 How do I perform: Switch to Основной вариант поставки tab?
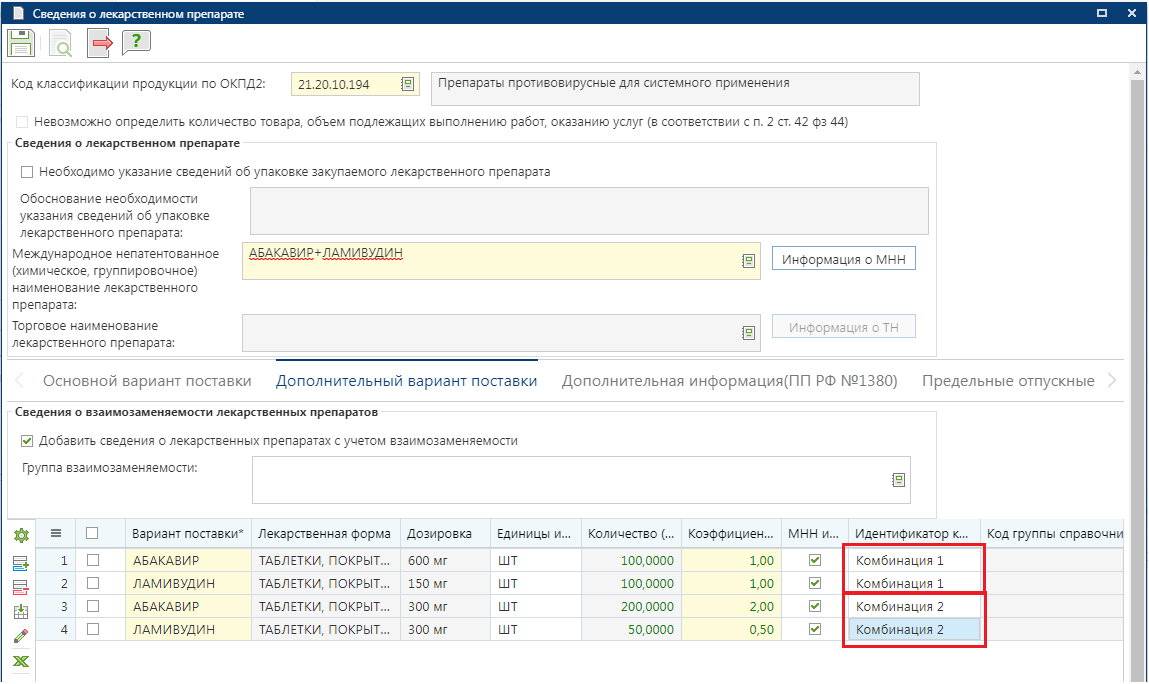[x=147, y=381]
